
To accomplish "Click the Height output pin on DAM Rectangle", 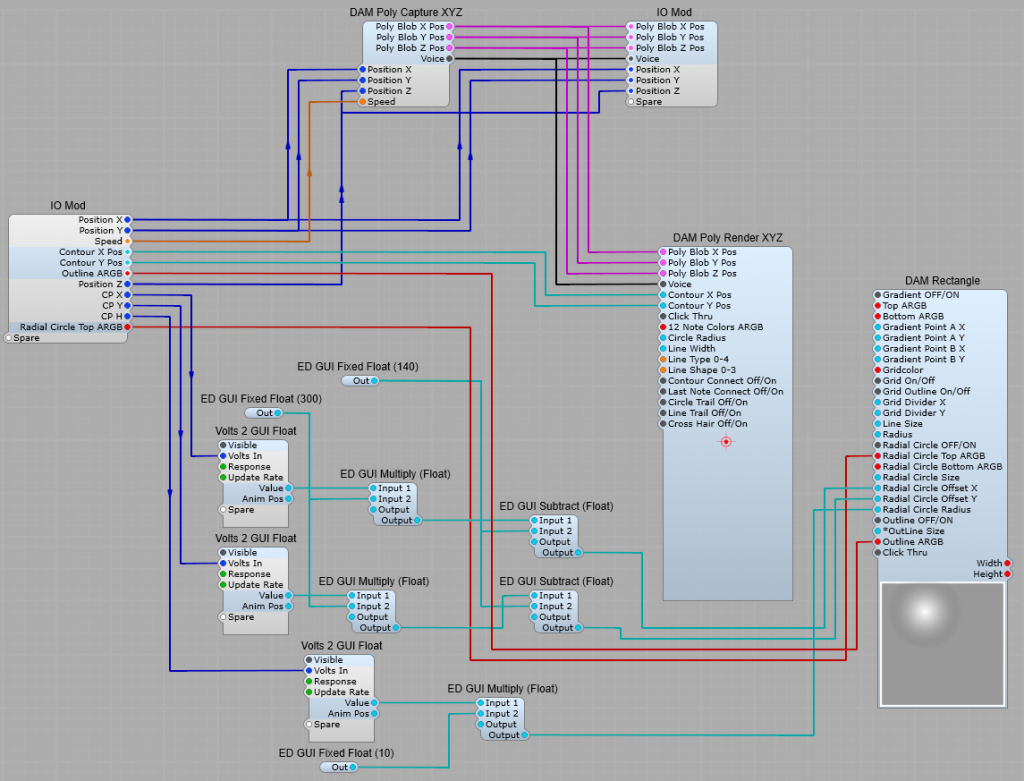I will pos(1007,574).
